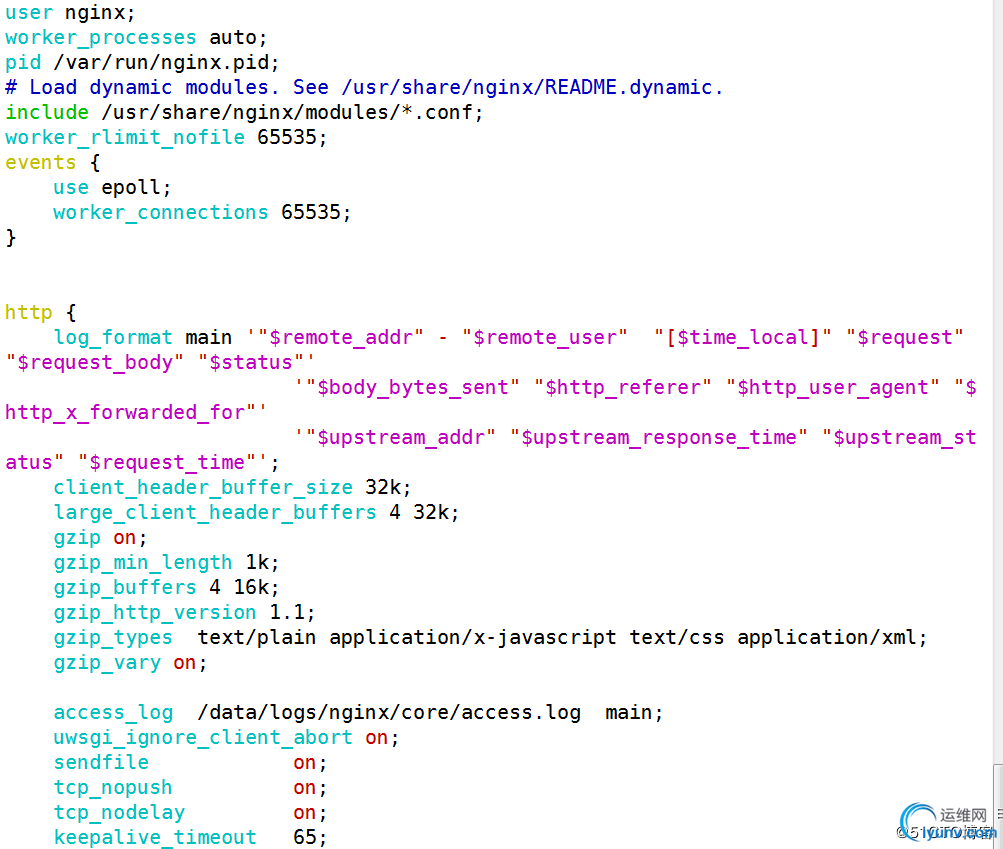Select the "$body_bytes_sent" variable
The width and height of the screenshot is (1003, 849).
413,387
